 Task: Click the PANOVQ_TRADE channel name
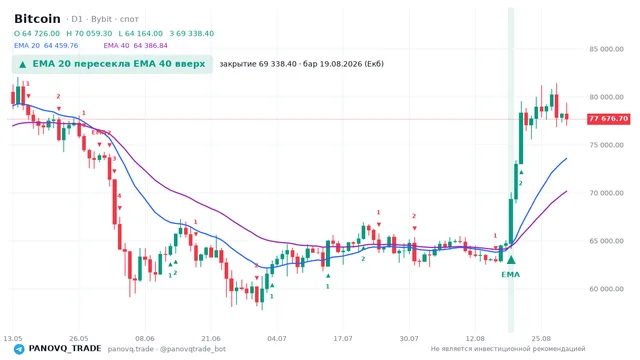pyautogui.click(x=65, y=349)
